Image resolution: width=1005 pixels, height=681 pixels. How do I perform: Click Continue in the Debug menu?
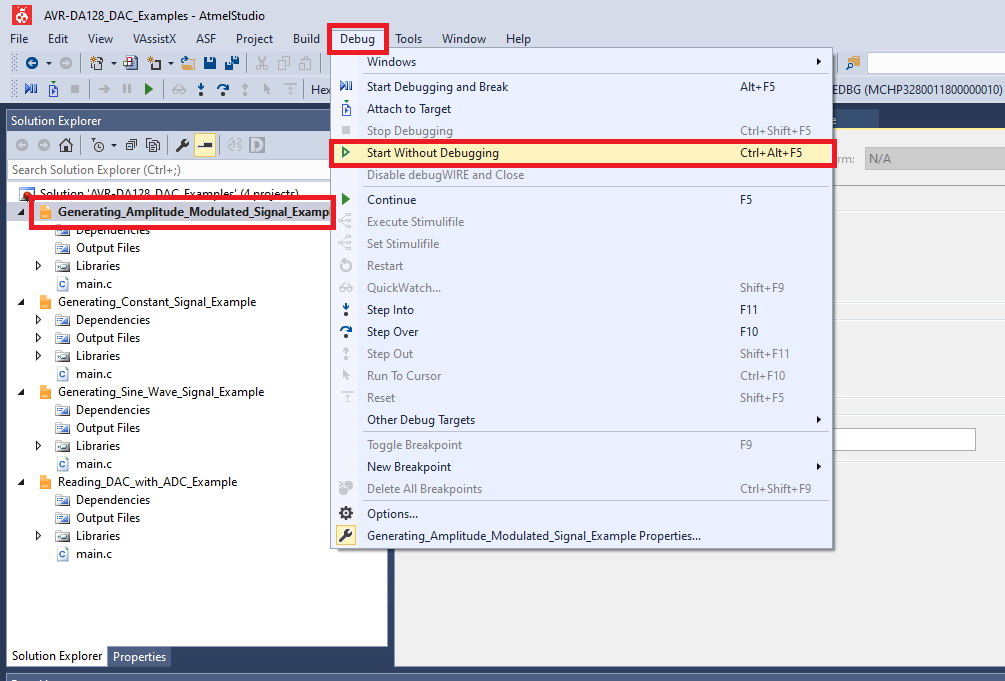581,200
